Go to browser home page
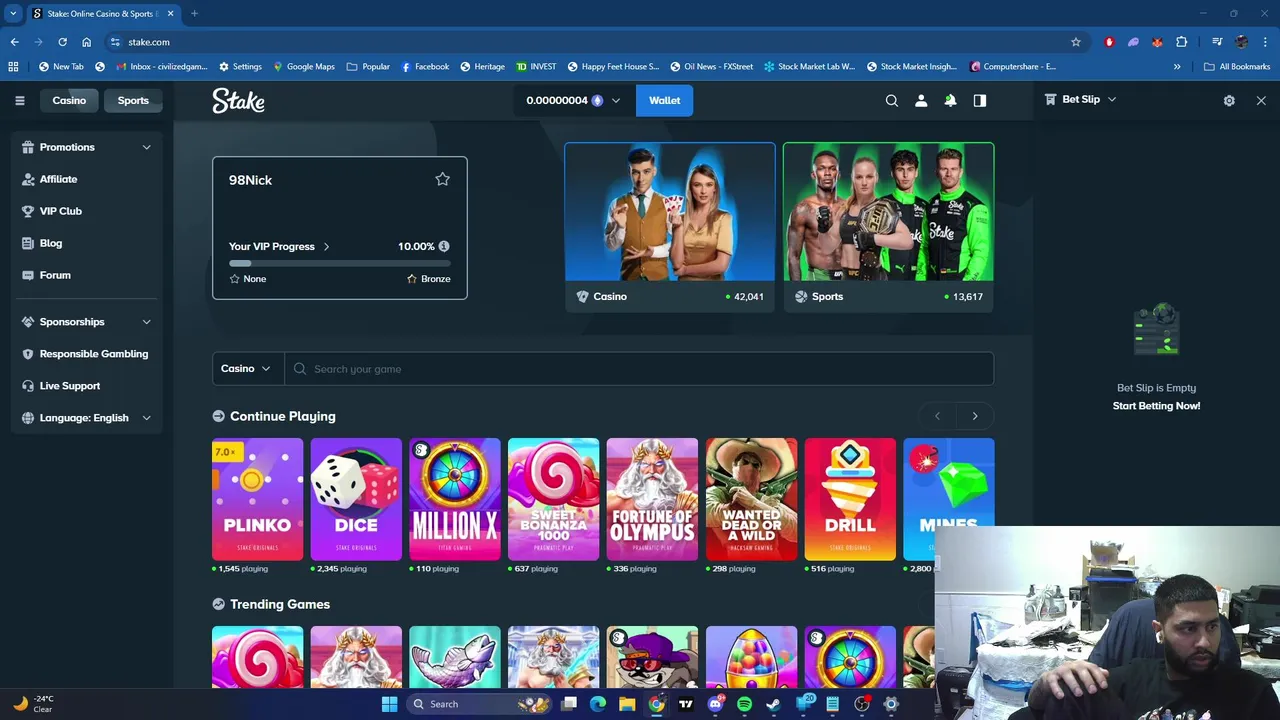The image size is (1280, 720). [86, 42]
